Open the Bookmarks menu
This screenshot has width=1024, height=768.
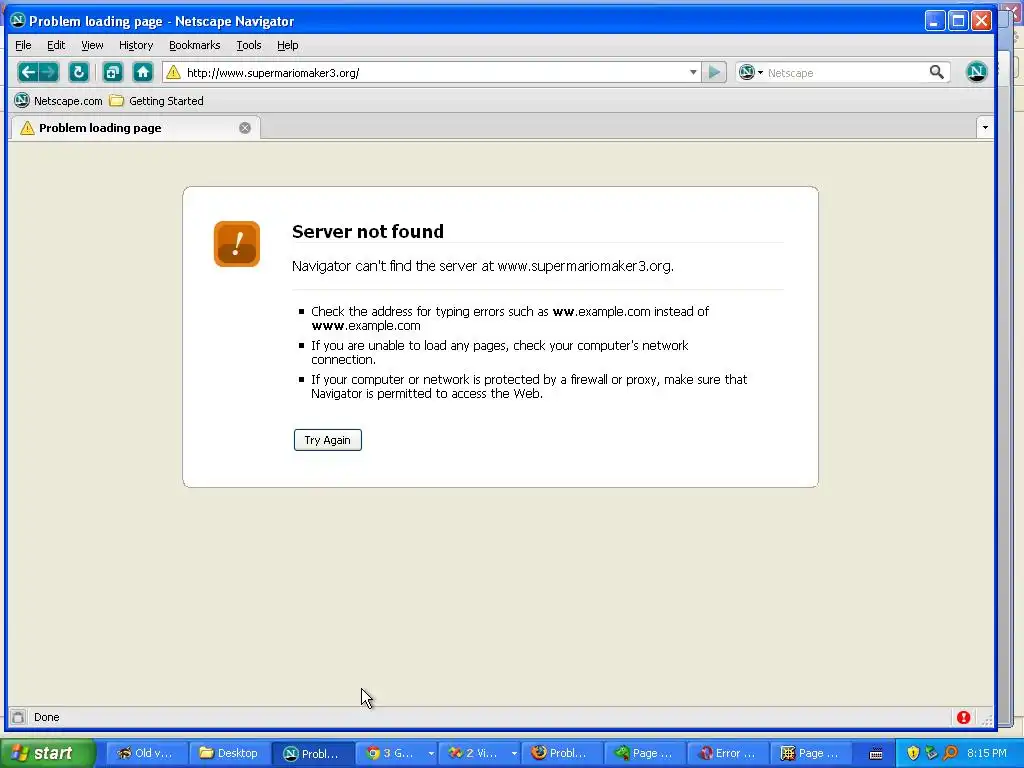pos(195,45)
